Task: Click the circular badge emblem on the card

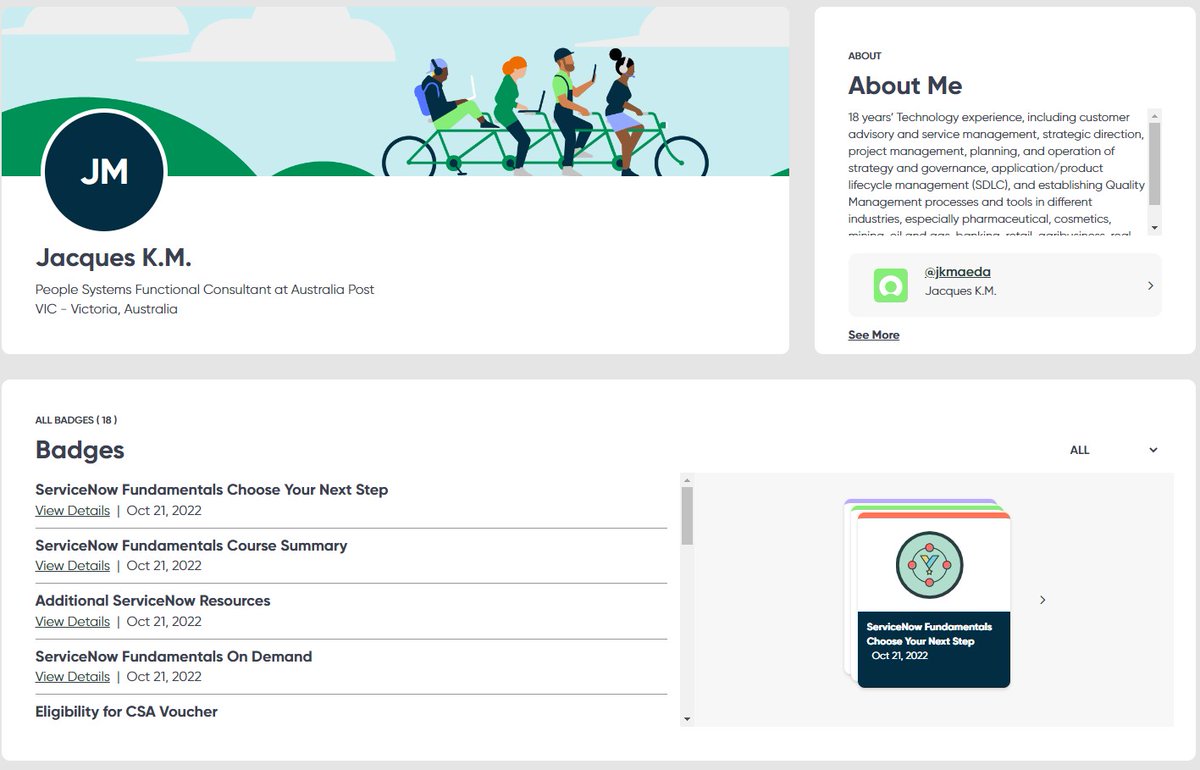Action: click(930, 565)
